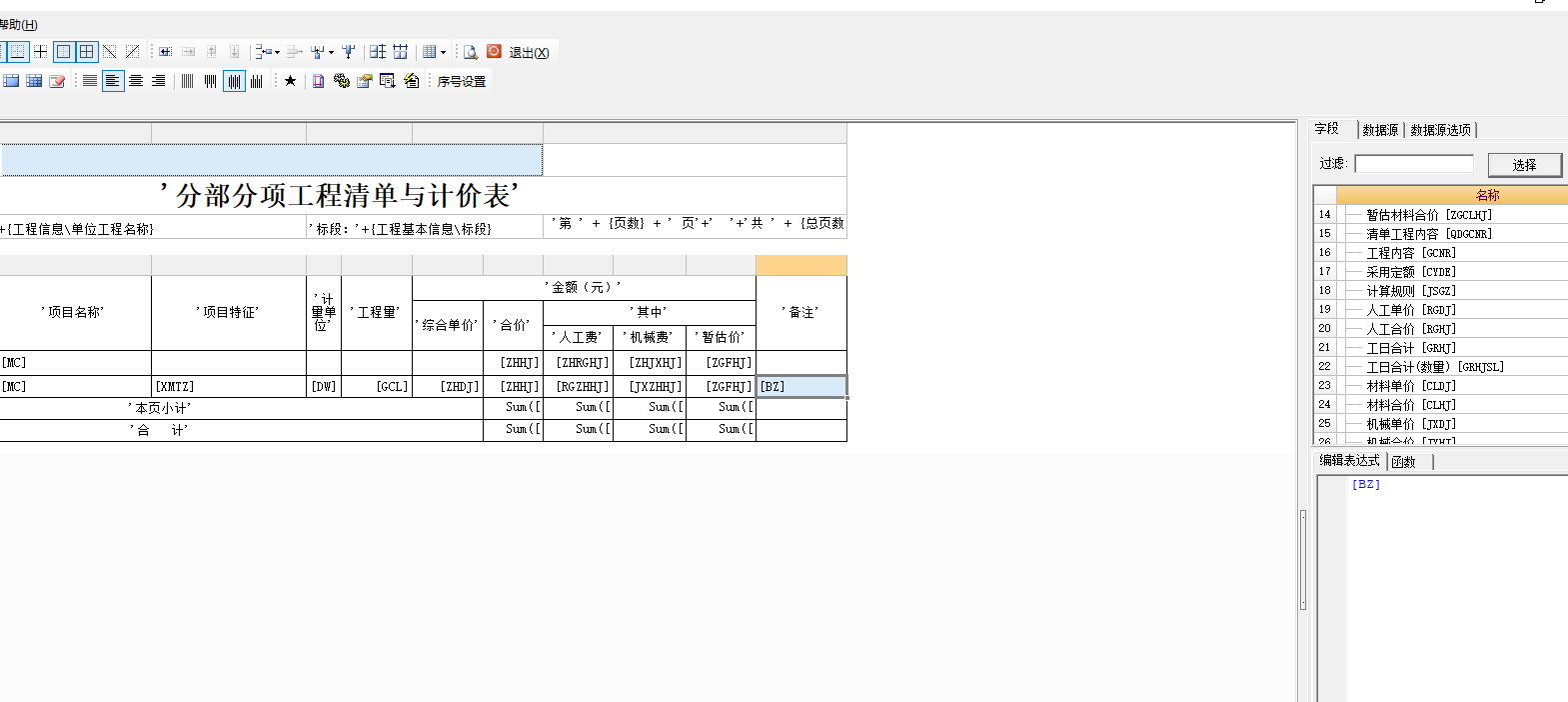
Task: Toggle vertical top alignment
Action: 210,81
